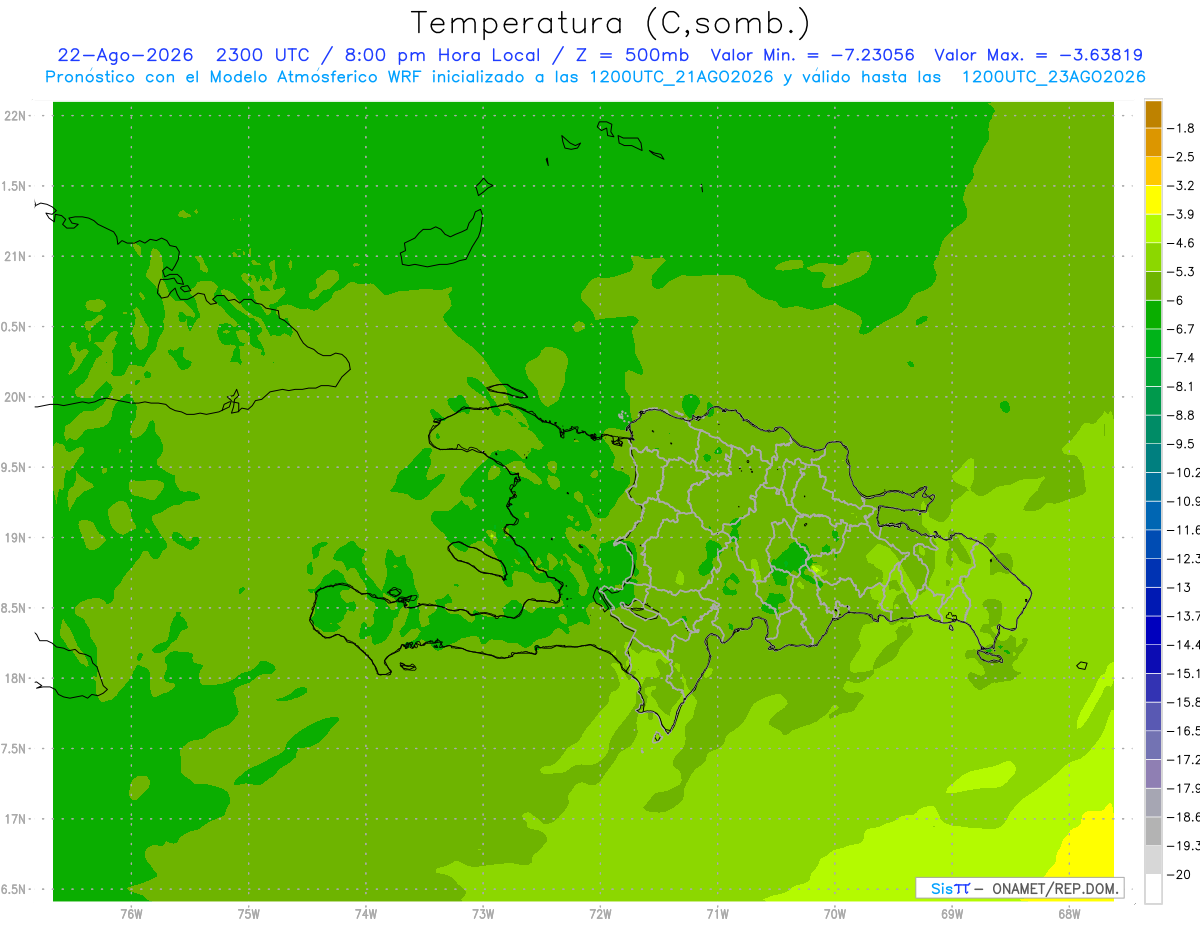Click the 74W longitude axis label
Image resolution: width=1200 pixels, height=927 pixels.
(x=366, y=913)
